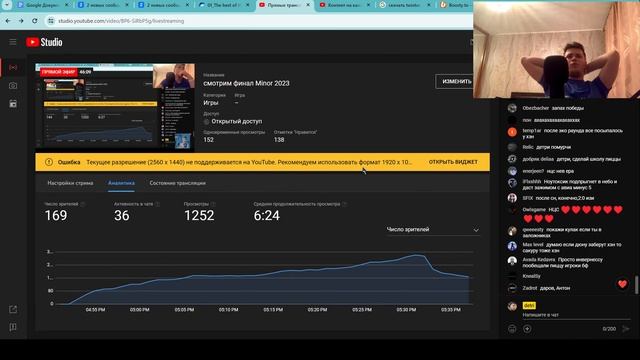
Task: Click the warning icon in error banner
Action: pos(49,162)
